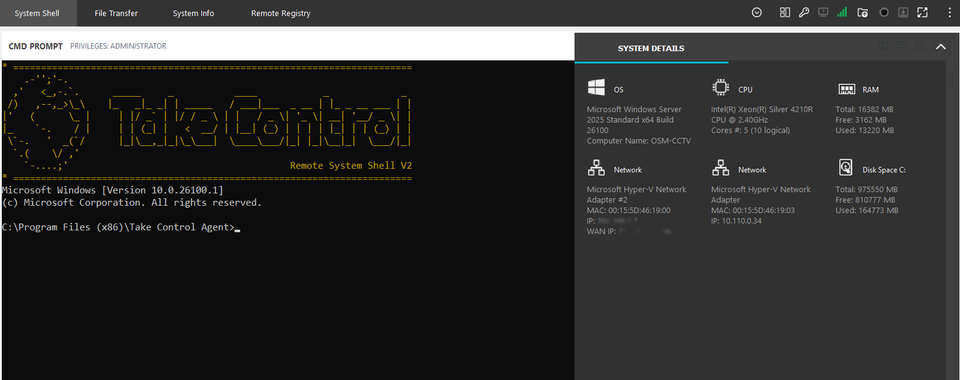Click the Remote System Shell V2 text
Viewport: 960px width, 380px height.
click(x=350, y=166)
